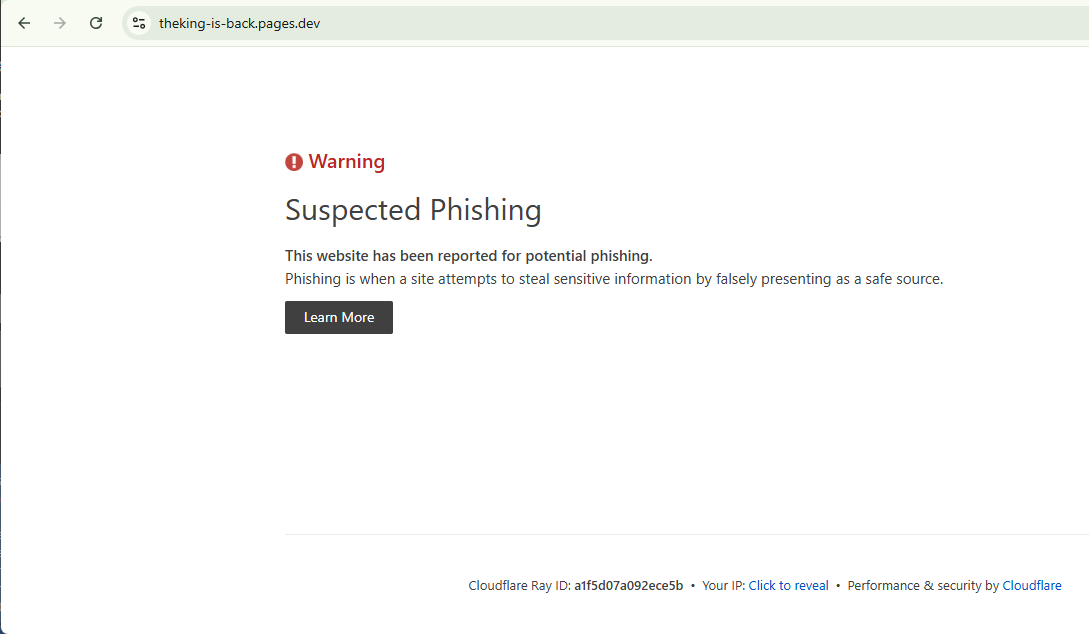The image size is (1089, 634).
Task: Click the Performance & security by text
Action: click(923, 585)
